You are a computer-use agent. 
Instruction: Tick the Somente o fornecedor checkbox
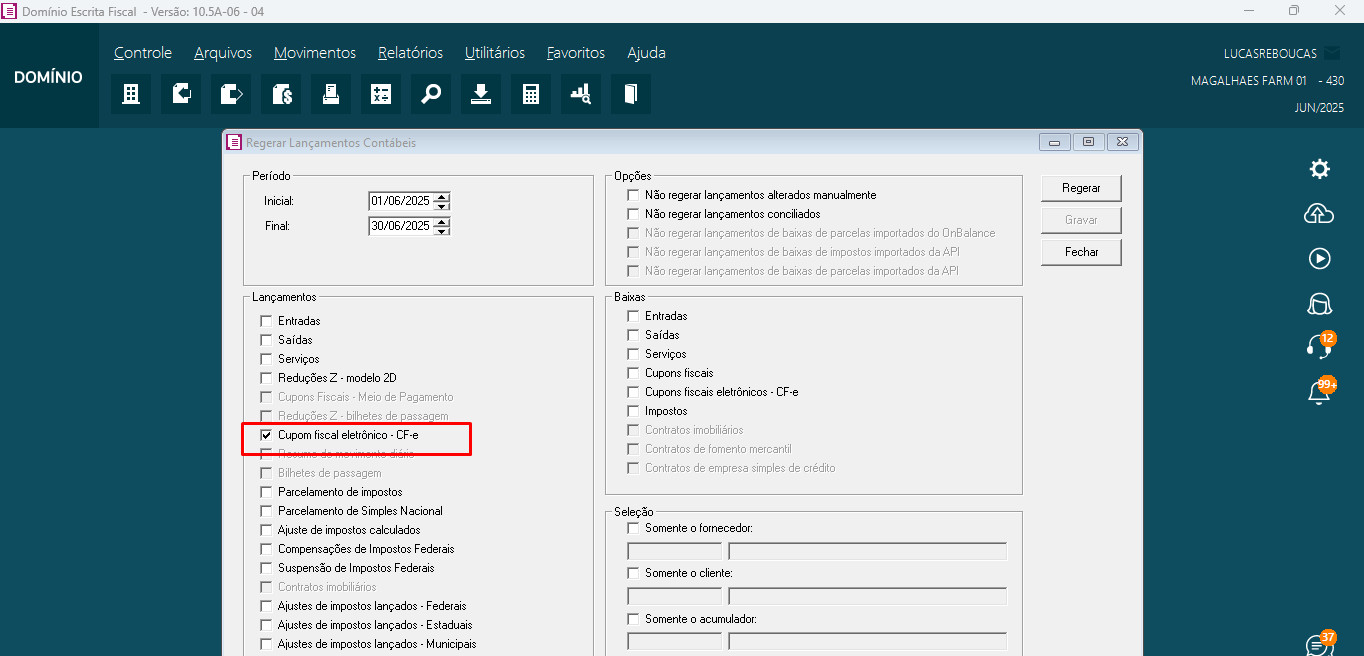tap(633, 528)
